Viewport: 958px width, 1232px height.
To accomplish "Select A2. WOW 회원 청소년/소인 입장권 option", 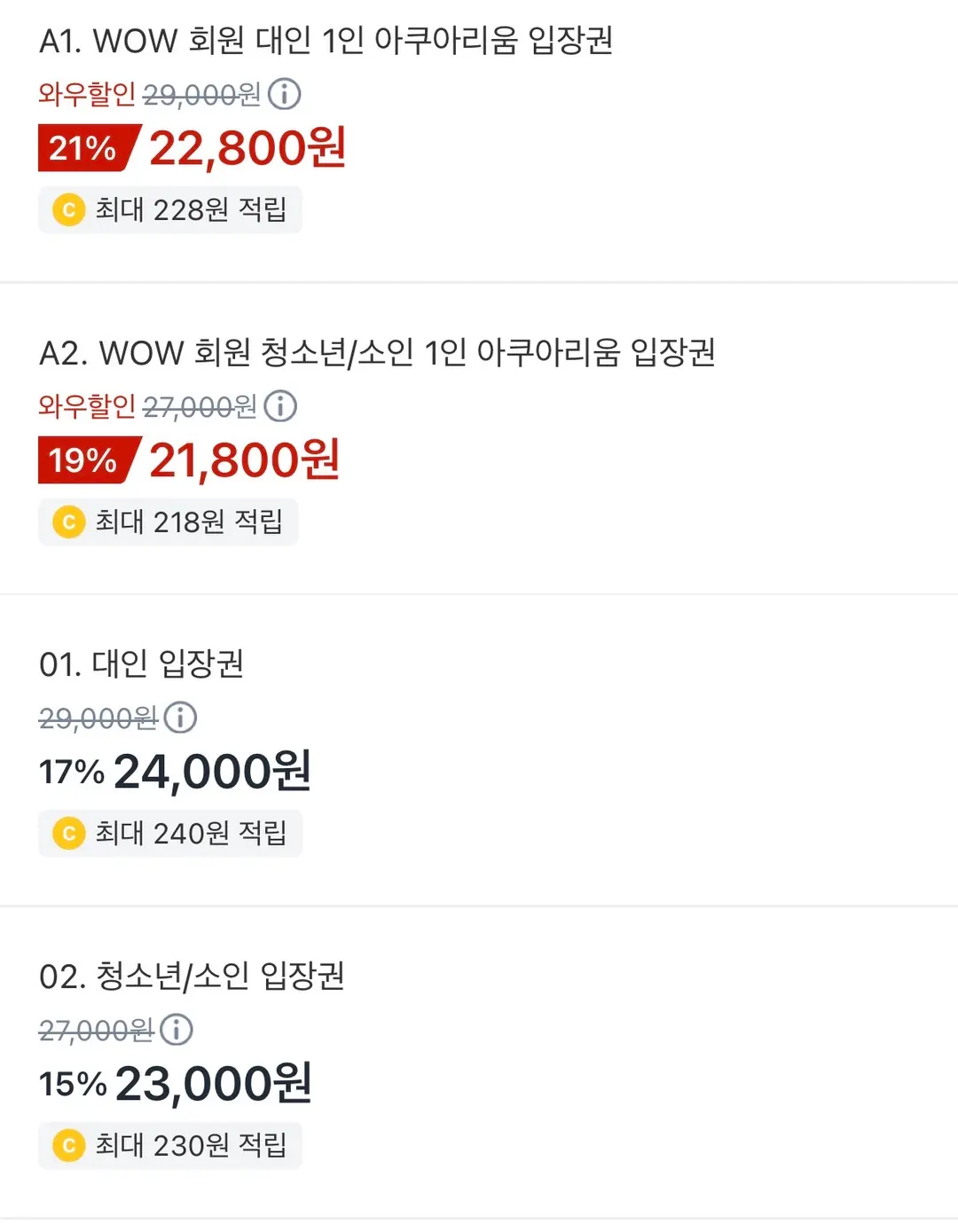I will tap(479, 438).
